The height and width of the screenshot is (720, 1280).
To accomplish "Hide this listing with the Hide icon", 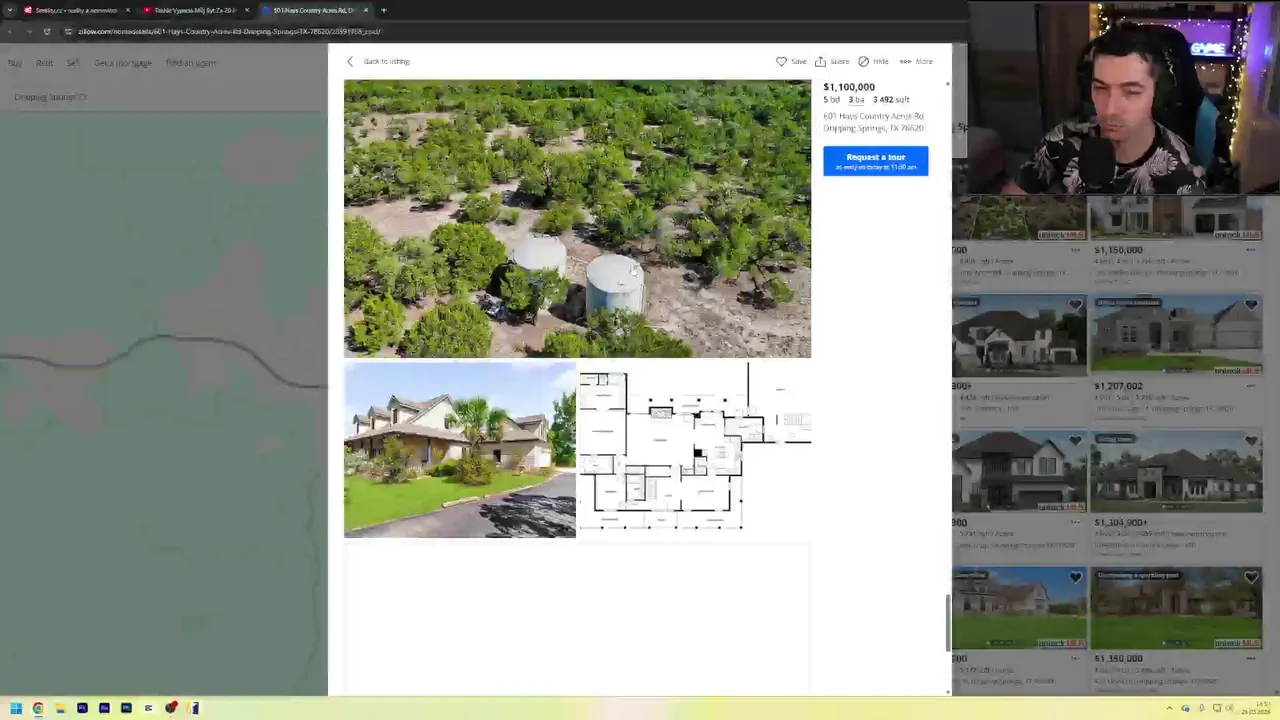I will pos(863,61).
